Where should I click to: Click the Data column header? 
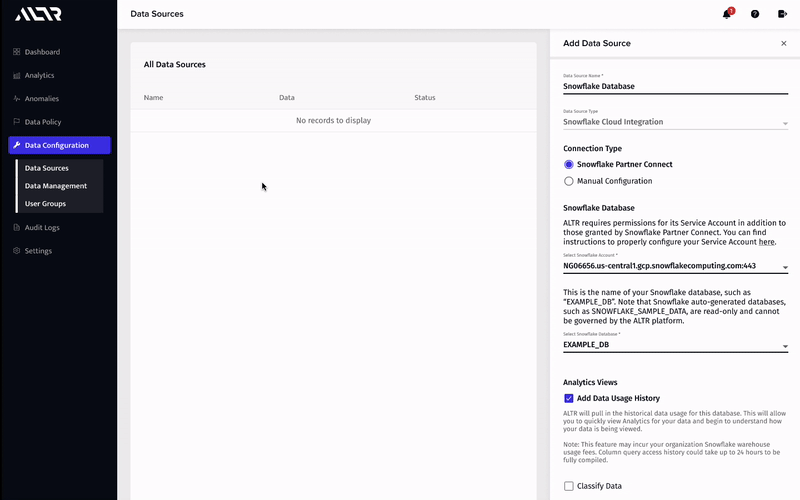287,97
